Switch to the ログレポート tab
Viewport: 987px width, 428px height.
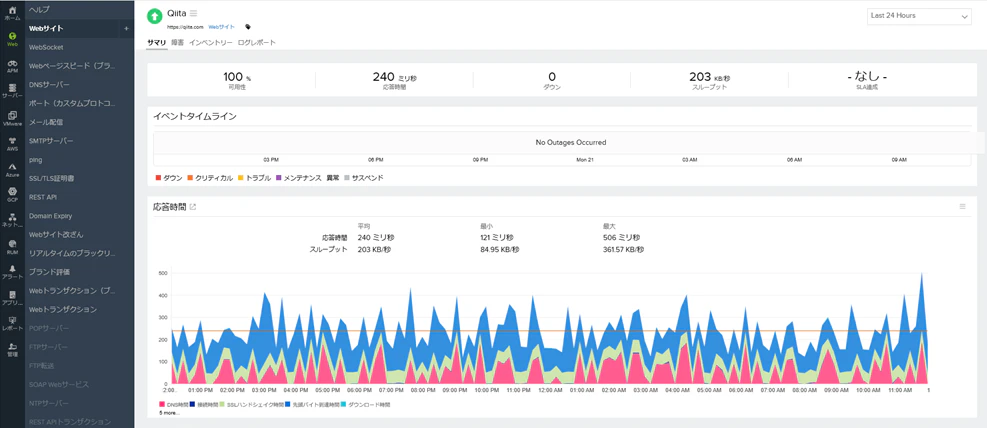pyautogui.click(x=257, y=43)
